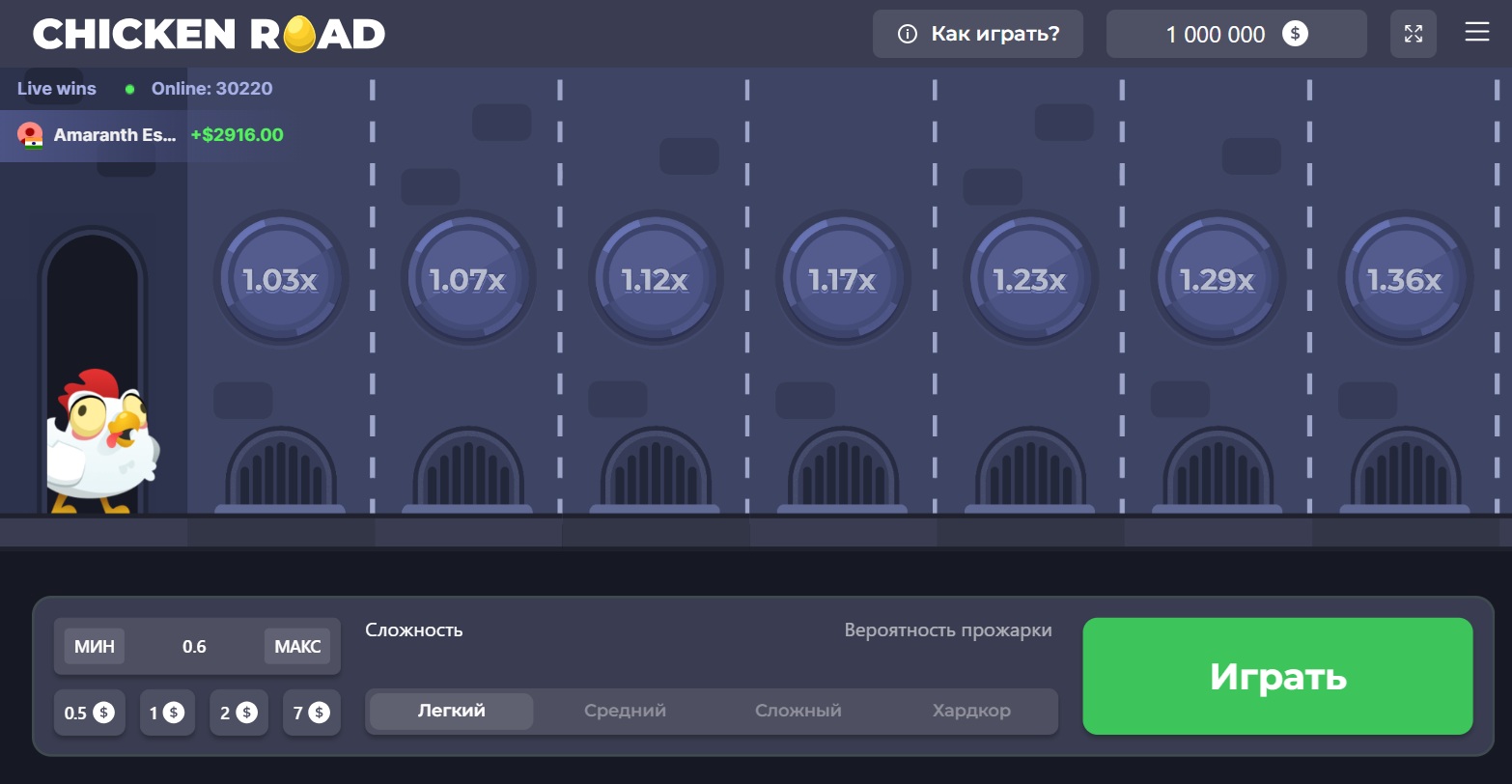Click the 1.23x multiplier manhole
1512x784 pixels.
1029,280
